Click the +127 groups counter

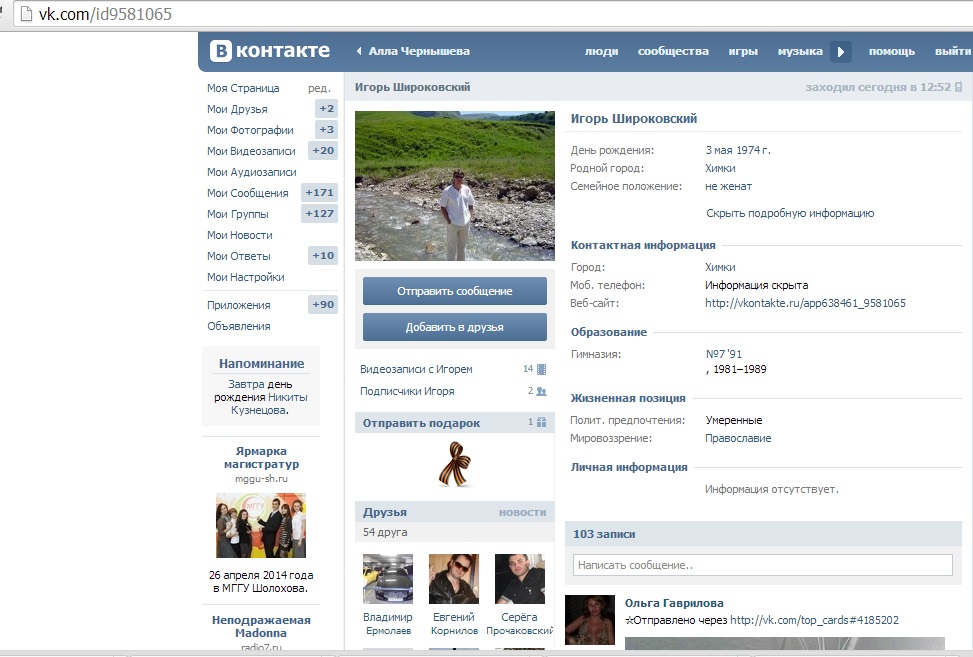320,214
